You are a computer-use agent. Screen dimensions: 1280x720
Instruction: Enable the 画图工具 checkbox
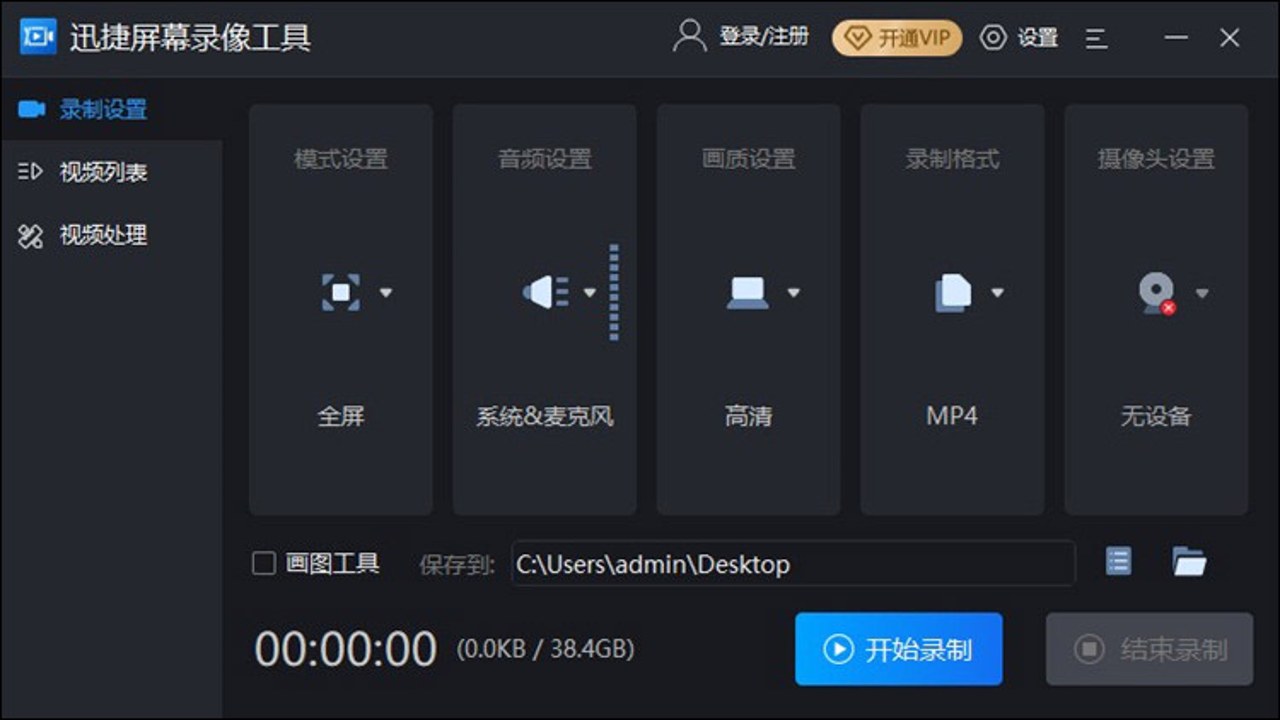point(264,564)
